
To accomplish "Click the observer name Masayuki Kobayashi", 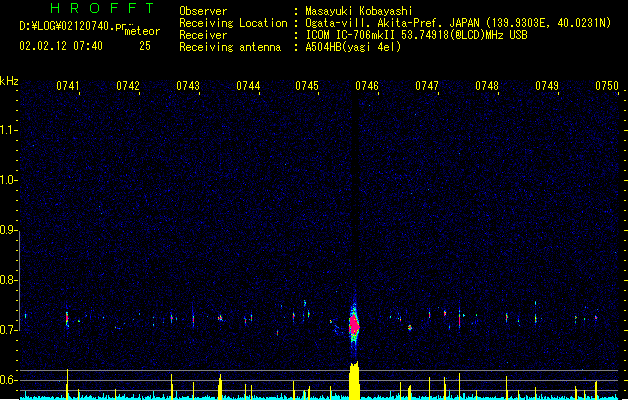I will (359, 11).
